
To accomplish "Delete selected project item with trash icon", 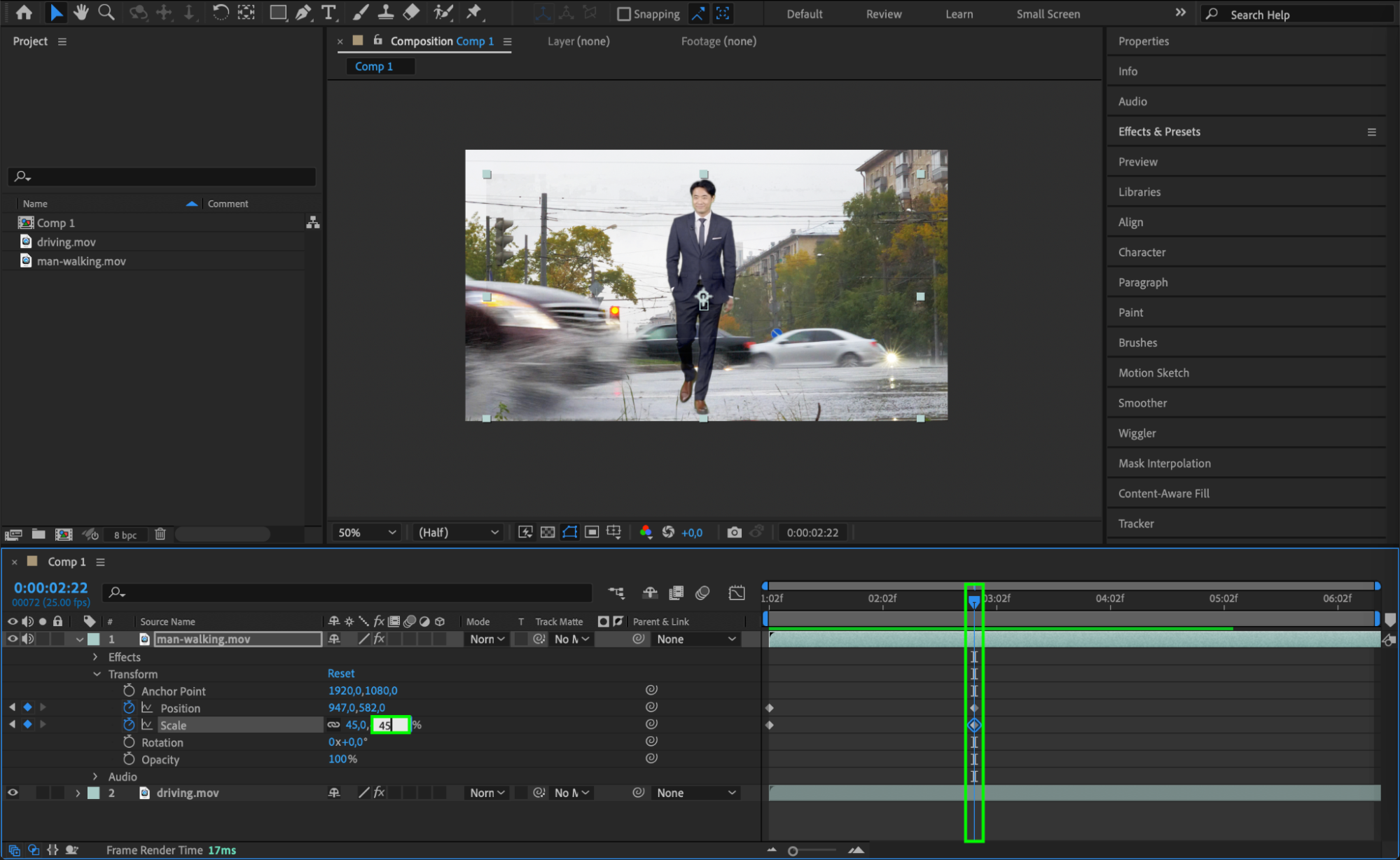I will point(160,534).
